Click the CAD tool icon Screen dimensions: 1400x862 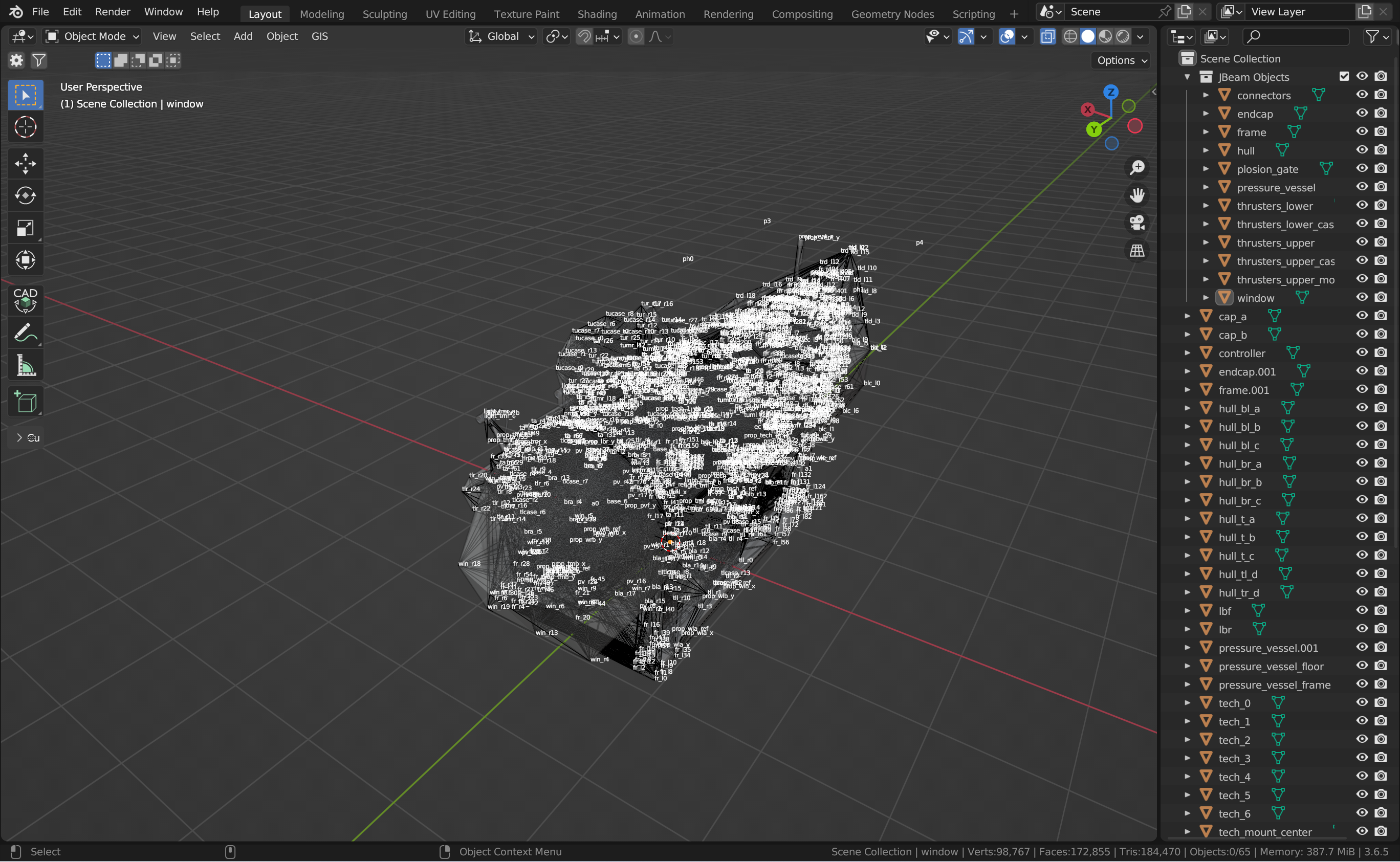pos(25,300)
